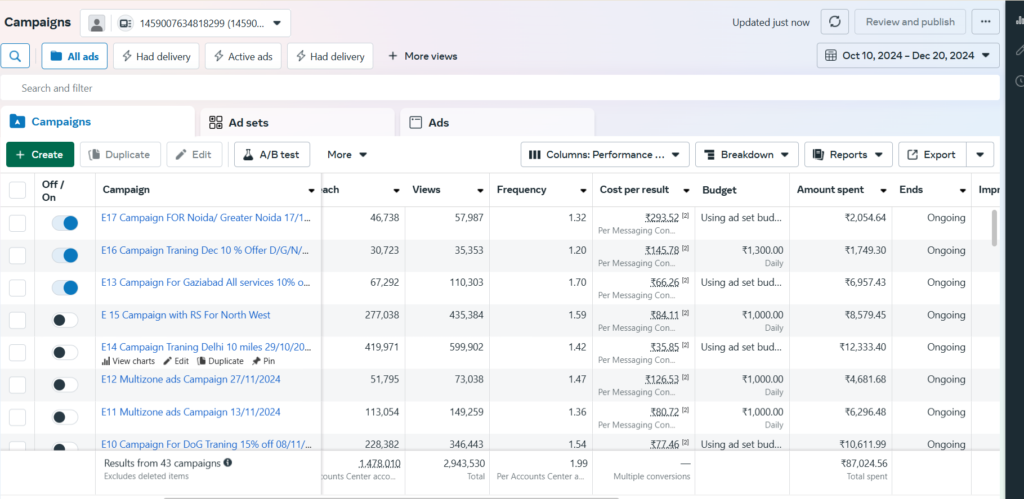The image size is (1024, 499).
Task: Click the vertical scrollbar of the campaigns table
Action: click(x=993, y=227)
